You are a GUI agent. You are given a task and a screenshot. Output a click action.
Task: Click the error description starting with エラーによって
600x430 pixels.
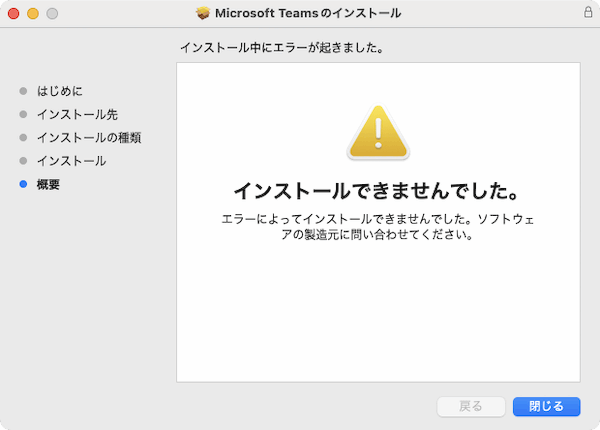[378, 227]
